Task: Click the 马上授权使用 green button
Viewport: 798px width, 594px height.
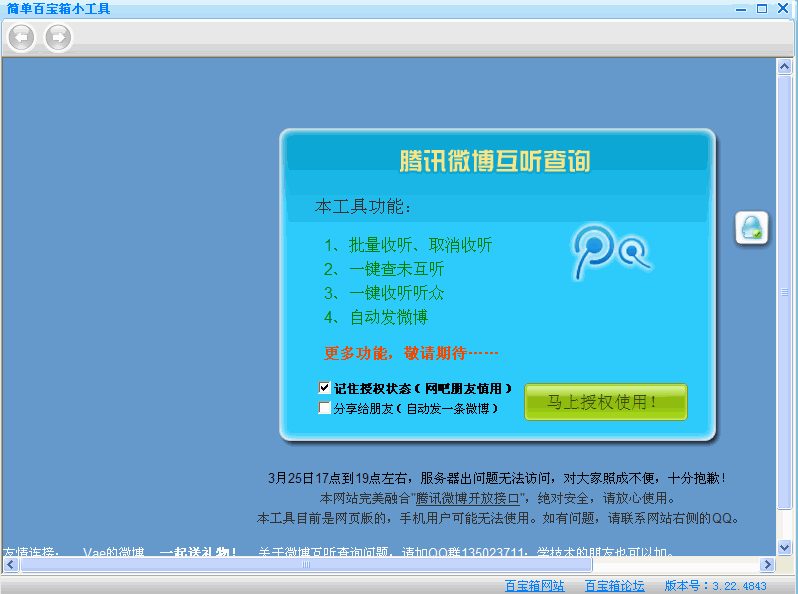Action: pyautogui.click(x=606, y=402)
